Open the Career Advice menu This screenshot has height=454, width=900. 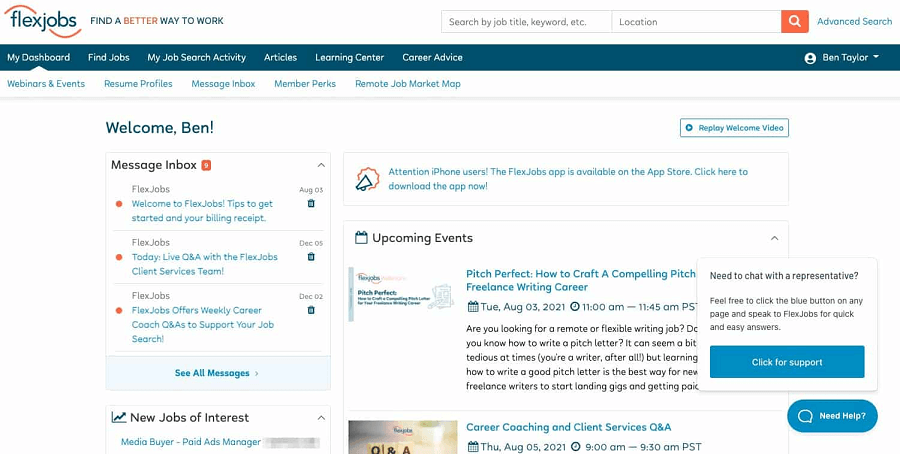coord(432,57)
